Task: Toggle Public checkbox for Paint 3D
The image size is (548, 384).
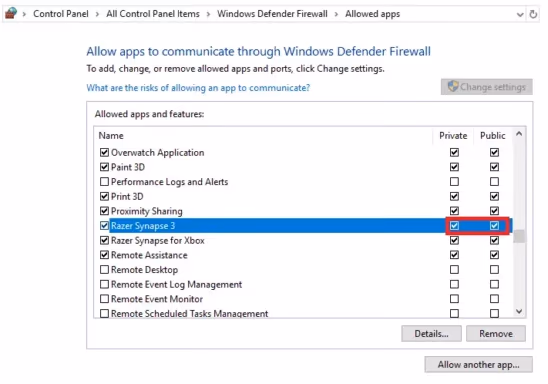Action: pos(494,167)
